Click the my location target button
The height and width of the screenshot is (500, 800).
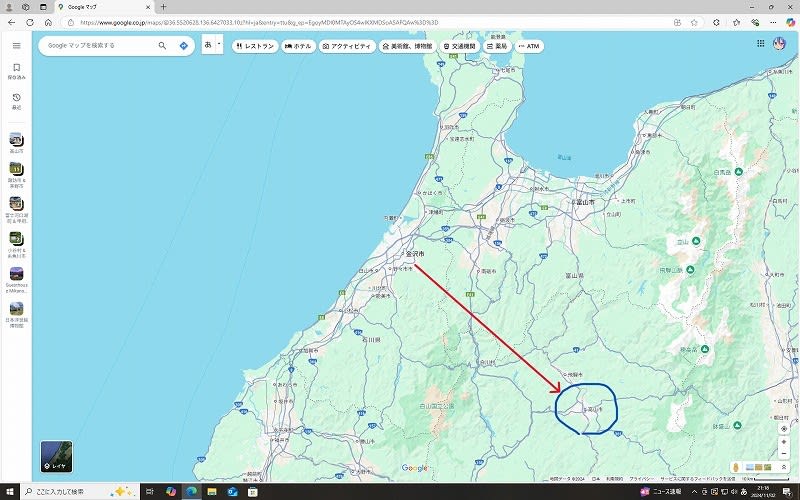tap(784, 429)
